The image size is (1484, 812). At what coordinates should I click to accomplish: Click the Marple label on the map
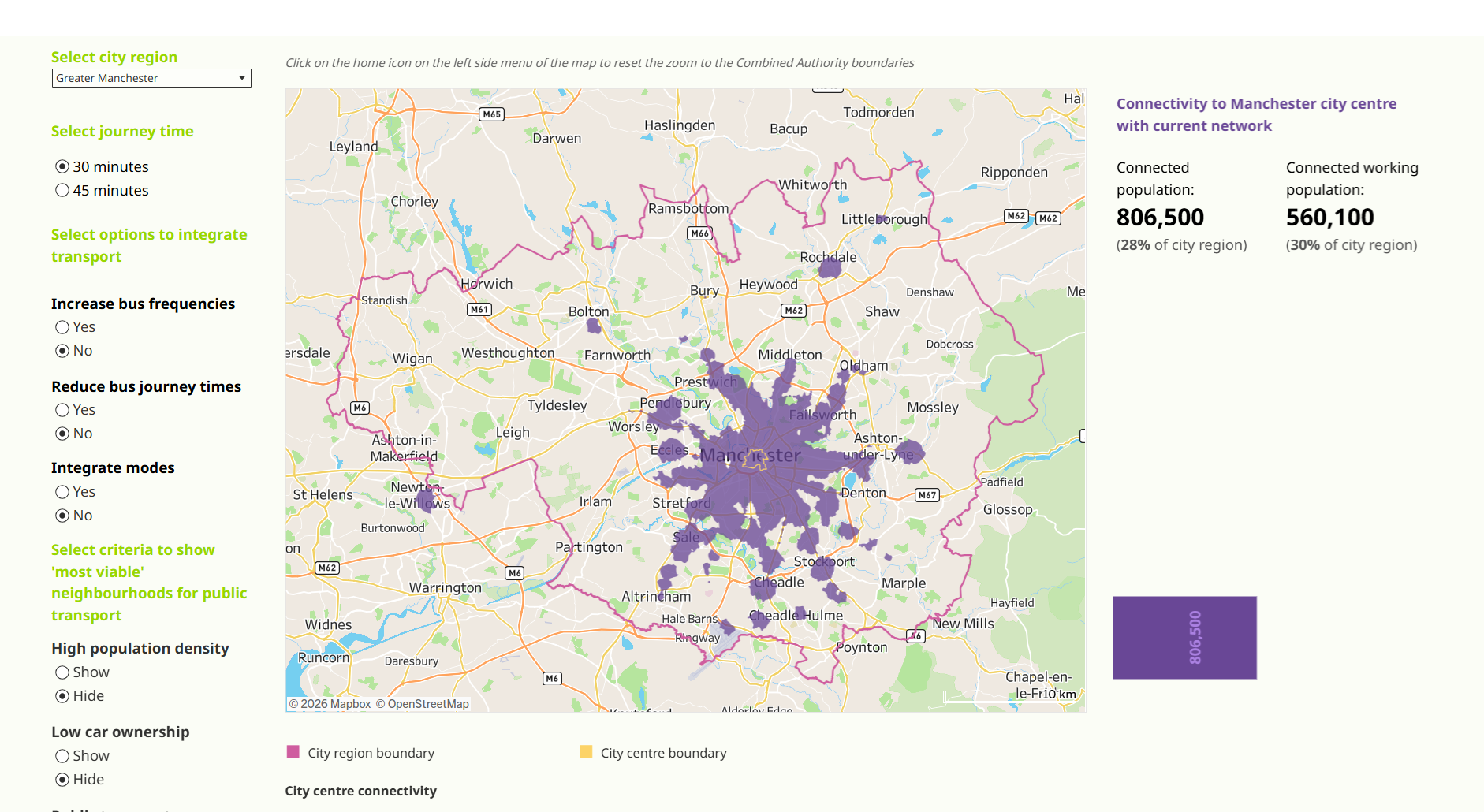point(904,583)
